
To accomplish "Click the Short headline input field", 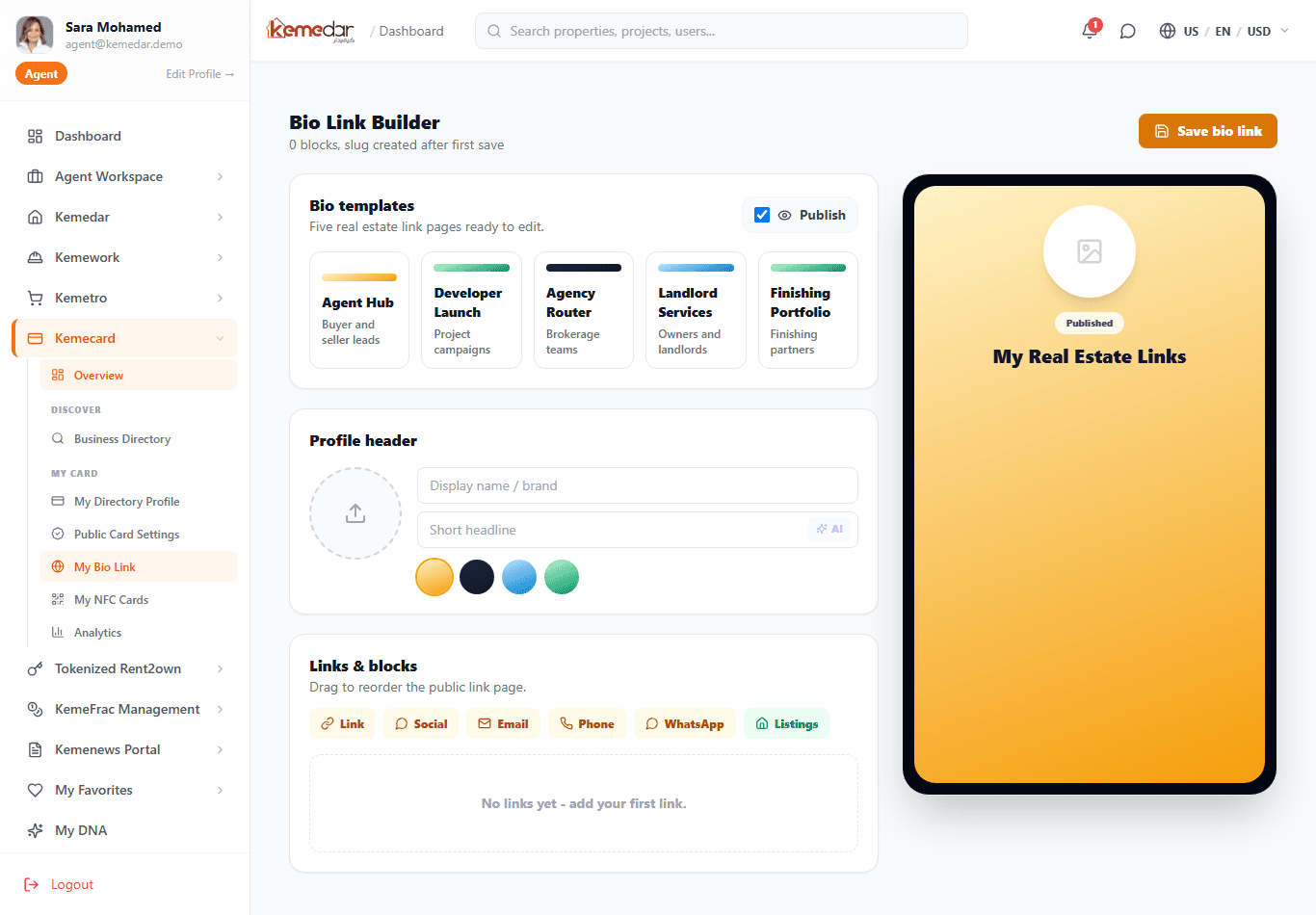I will point(638,530).
